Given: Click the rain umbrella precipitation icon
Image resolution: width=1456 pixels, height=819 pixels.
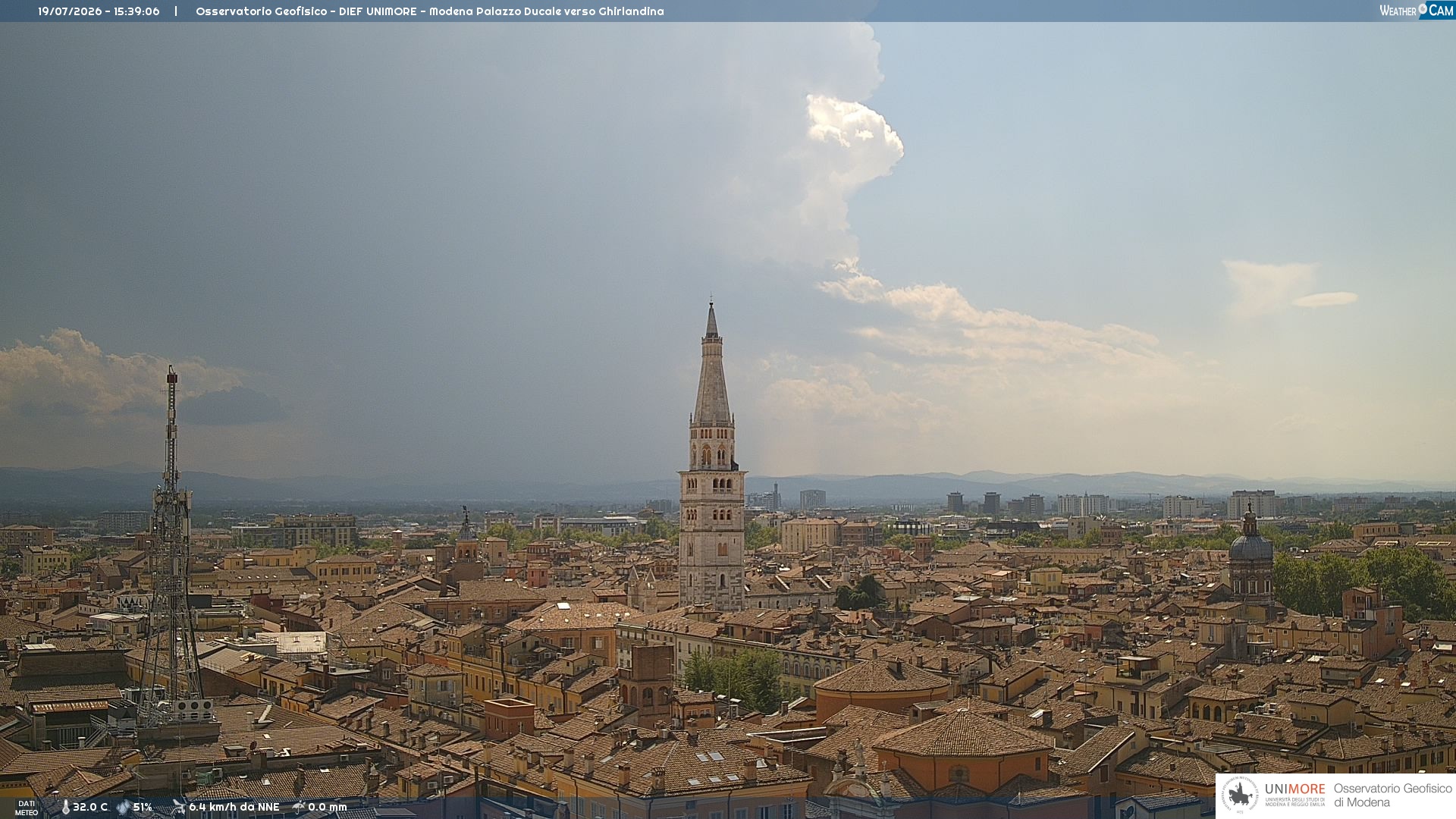Looking at the screenshot, I should coord(299,807).
